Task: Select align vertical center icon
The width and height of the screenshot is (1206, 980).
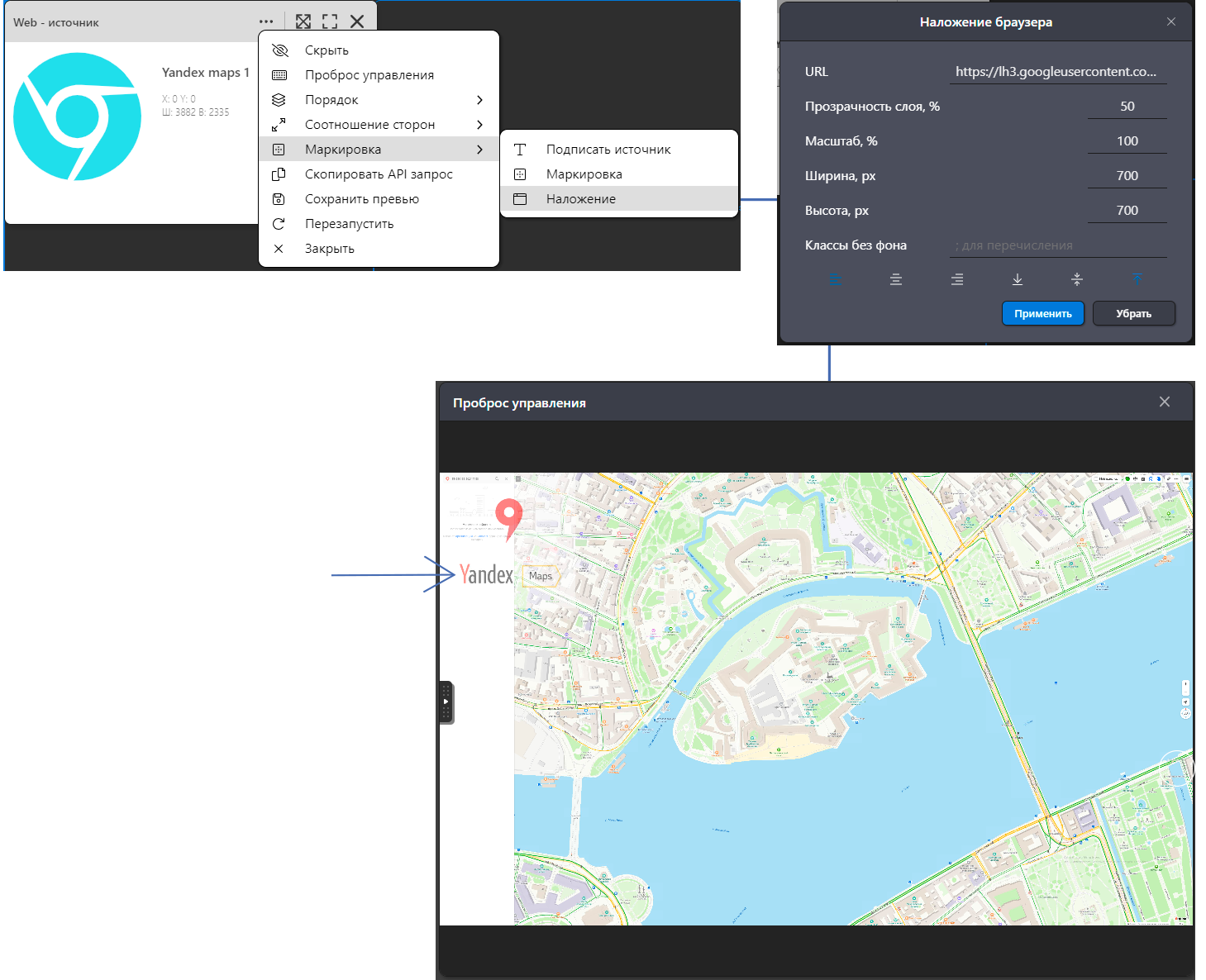Action: point(1077,279)
